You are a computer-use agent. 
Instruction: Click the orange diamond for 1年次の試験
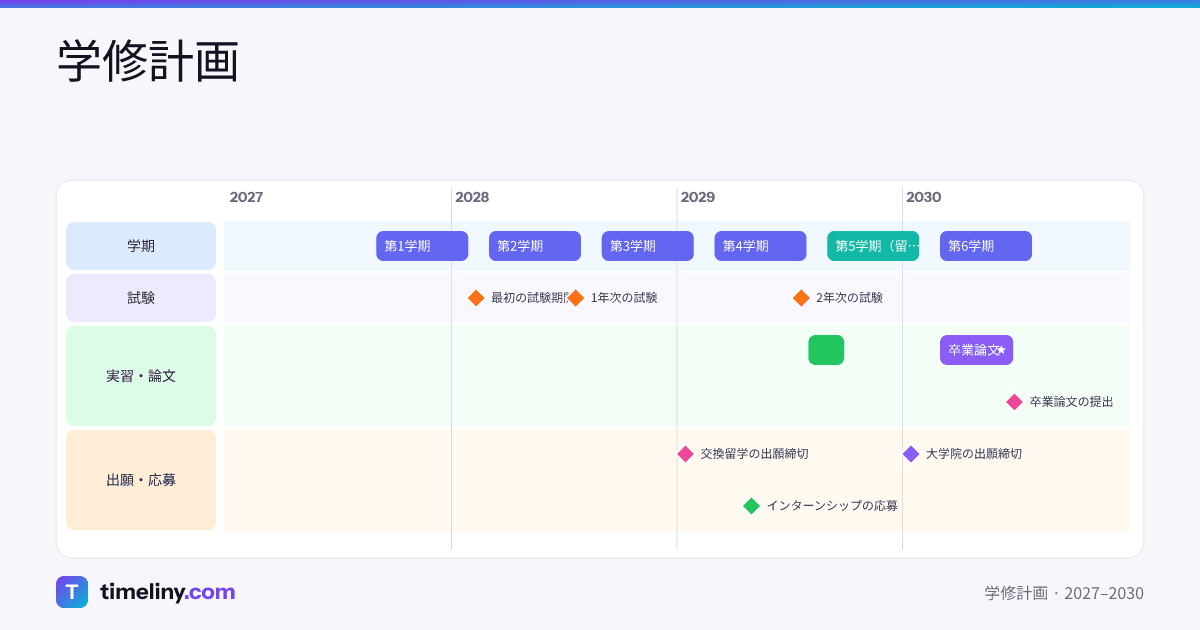576,298
